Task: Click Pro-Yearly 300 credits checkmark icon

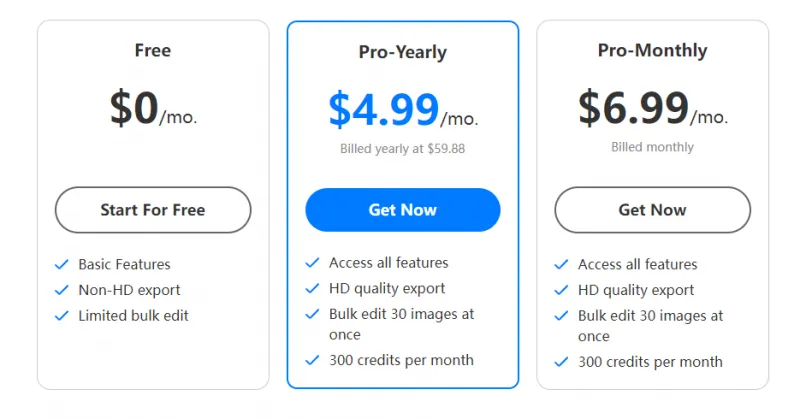Action: click(x=312, y=360)
